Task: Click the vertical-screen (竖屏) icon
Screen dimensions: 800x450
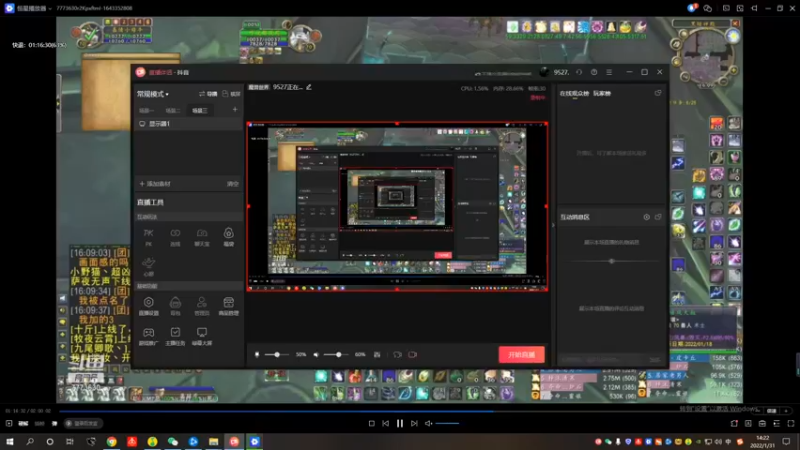Action: point(231,94)
